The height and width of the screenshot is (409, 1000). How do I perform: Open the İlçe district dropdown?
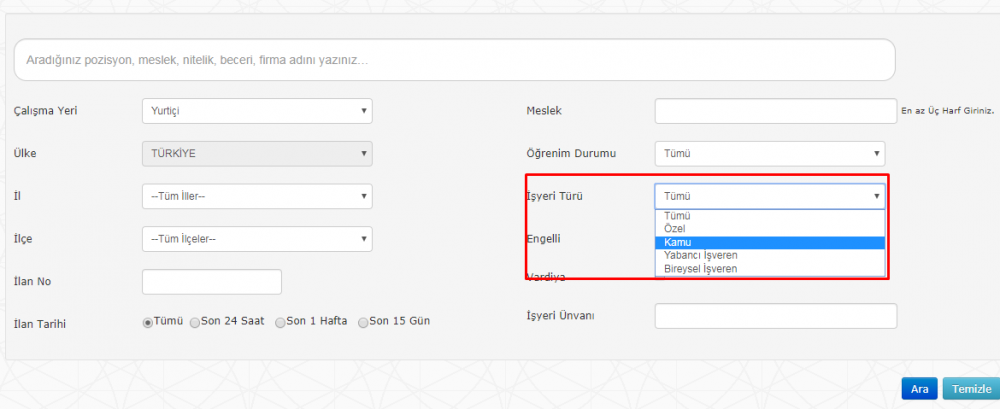(257, 239)
